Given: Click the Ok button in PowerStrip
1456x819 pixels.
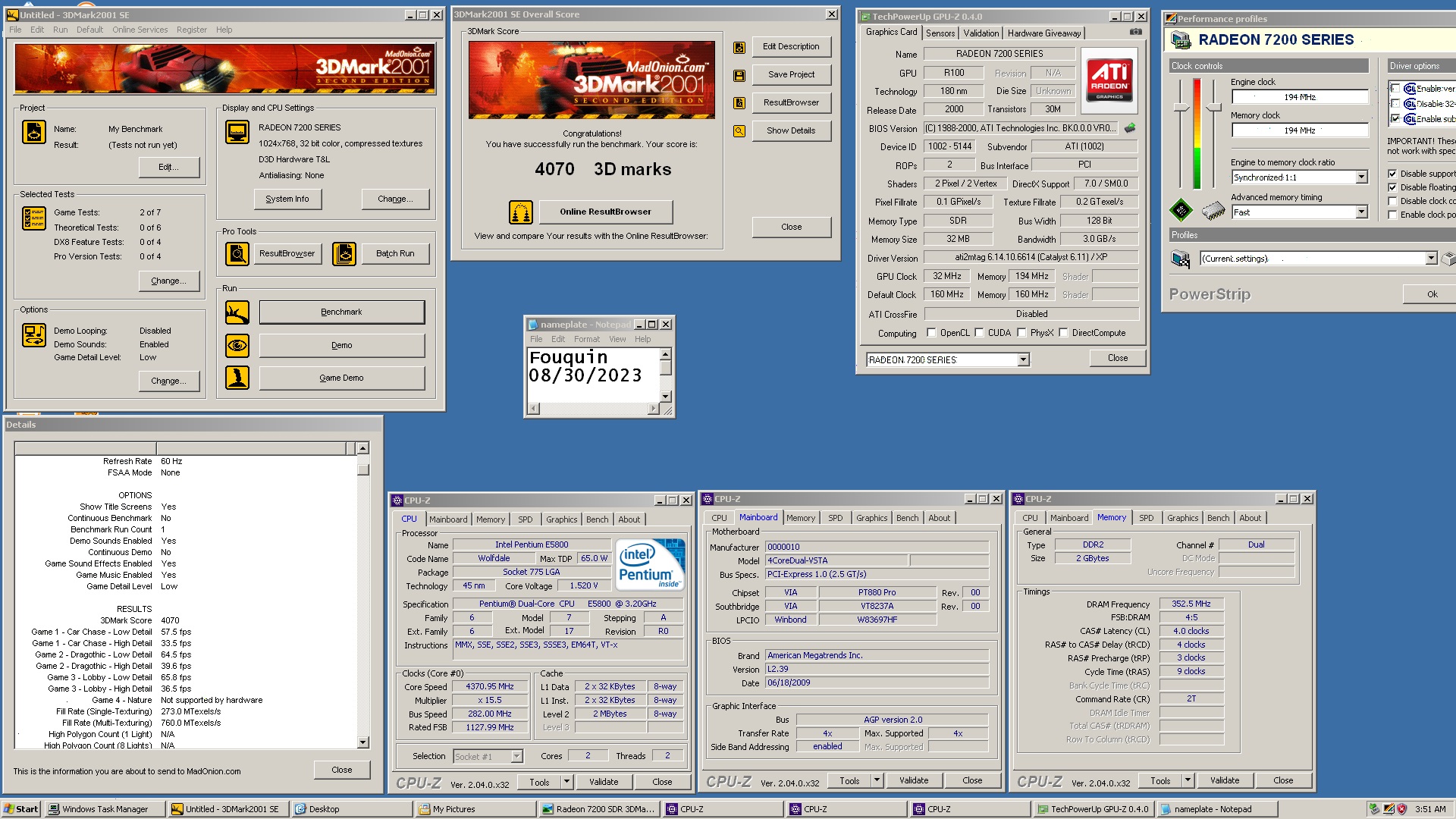Looking at the screenshot, I should [x=1432, y=294].
